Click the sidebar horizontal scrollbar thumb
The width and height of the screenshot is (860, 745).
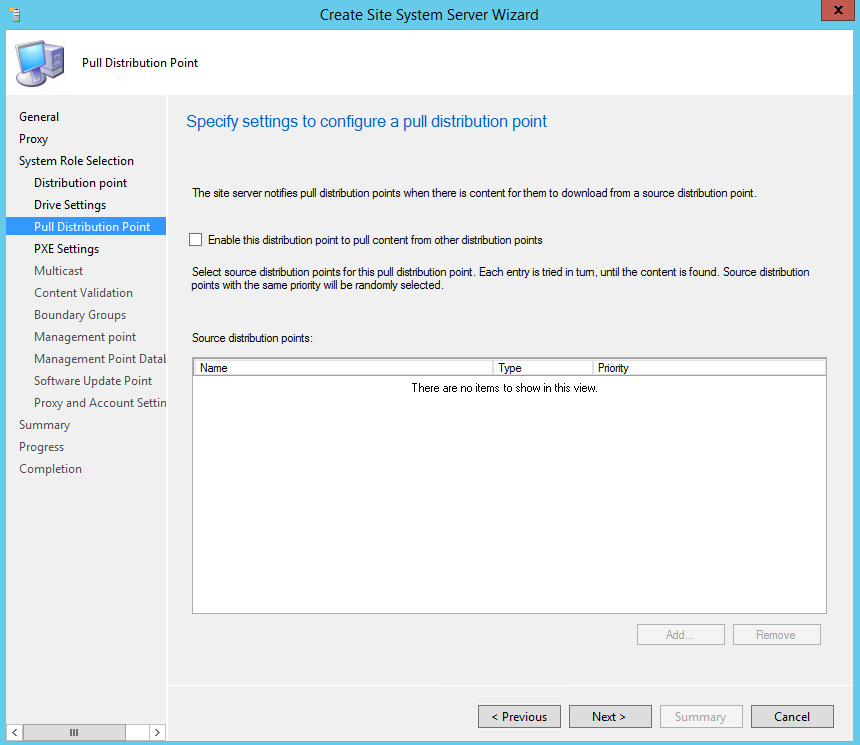coord(74,732)
